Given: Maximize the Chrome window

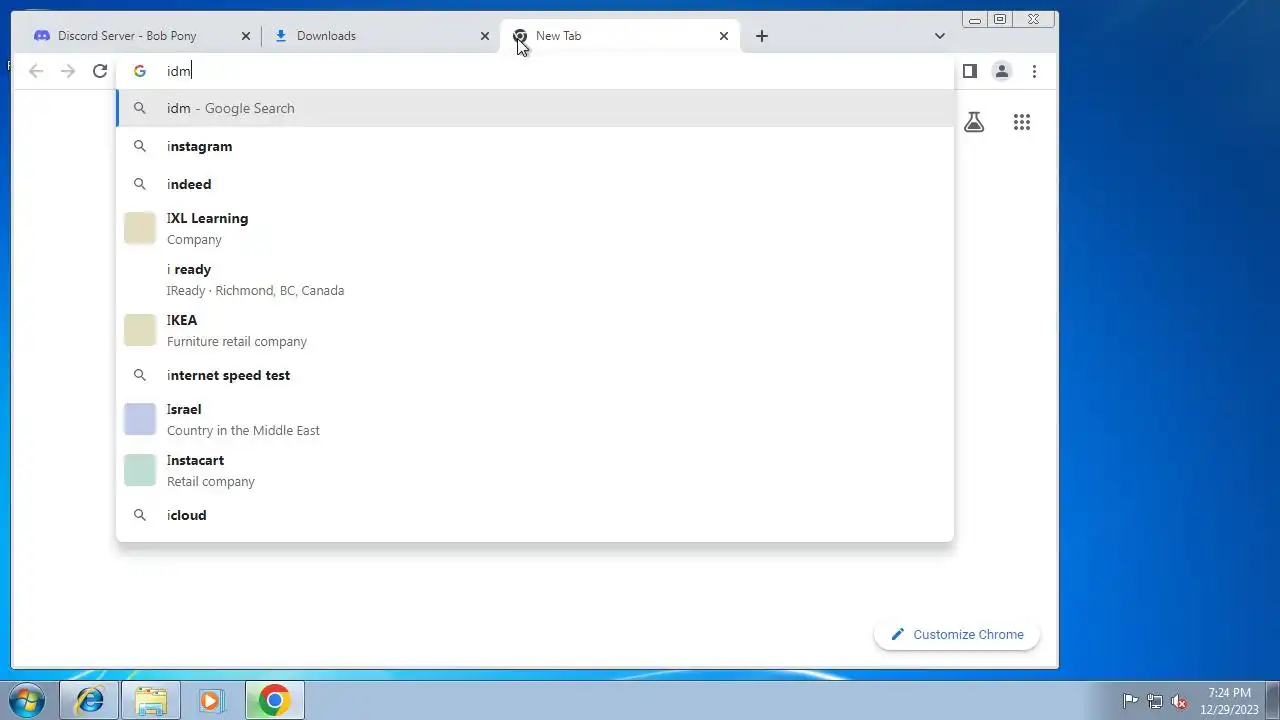Looking at the screenshot, I should (x=1000, y=19).
